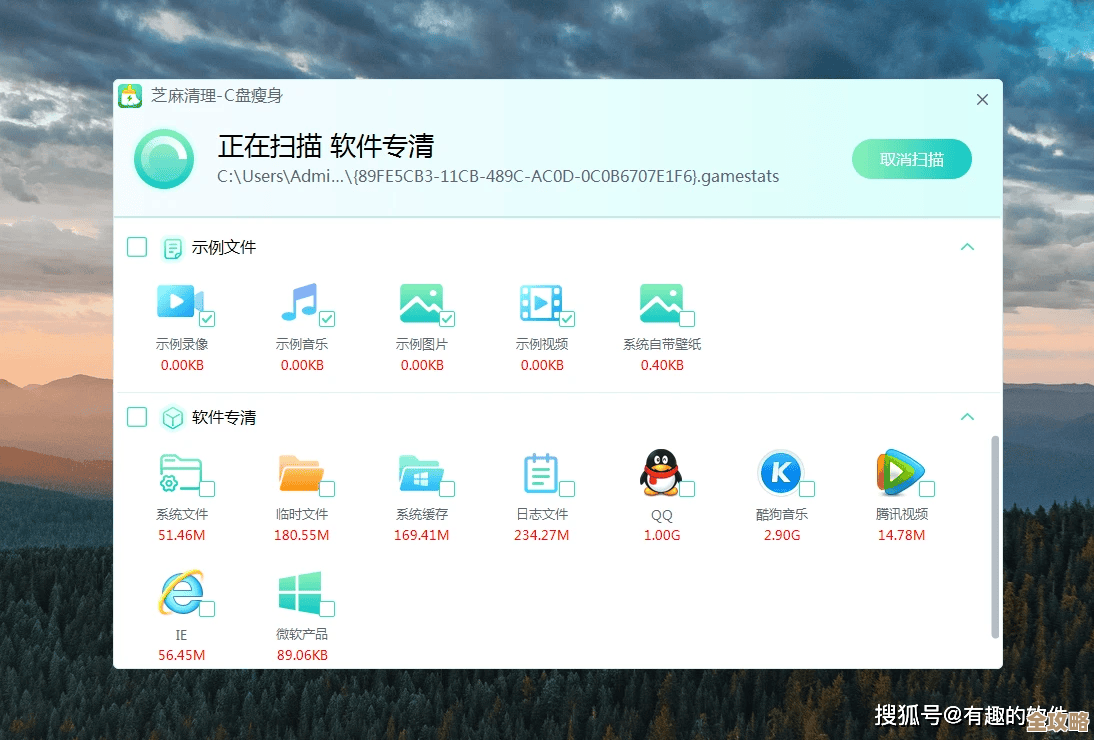The image size is (1094, 740).
Task: Select the 临时文件 temp files folder icon
Action: tap(302, 473)
